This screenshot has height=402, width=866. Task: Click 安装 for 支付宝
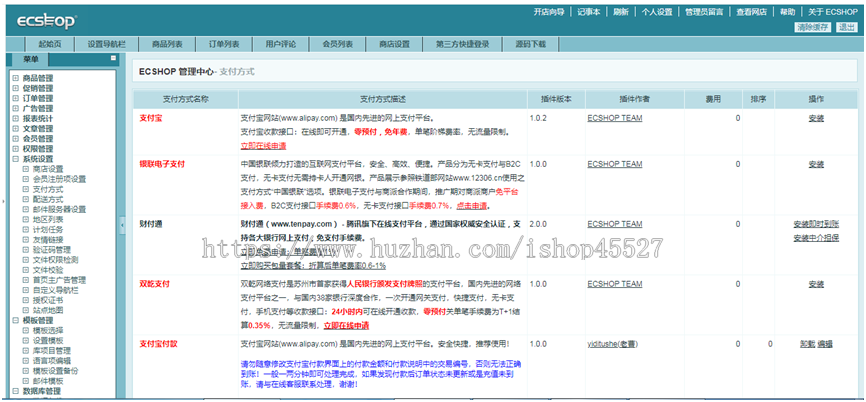816,118
